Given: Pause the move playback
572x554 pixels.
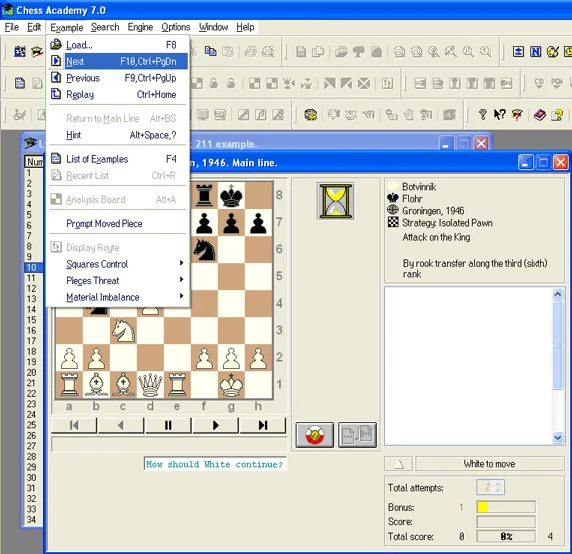Looking at the screenshot, I should point(168,425).
